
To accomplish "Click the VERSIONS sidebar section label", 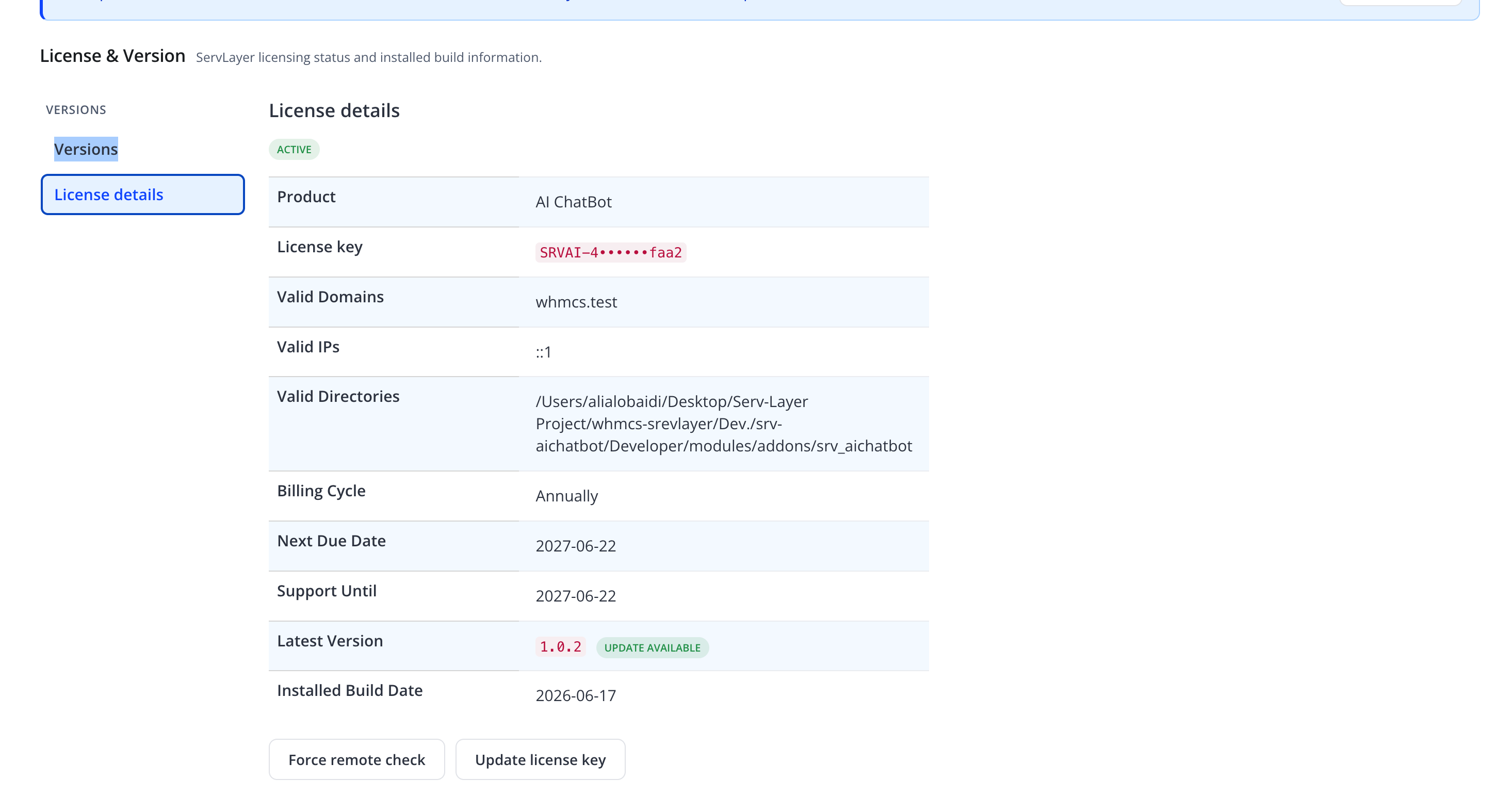I will [x=76, y=110].
